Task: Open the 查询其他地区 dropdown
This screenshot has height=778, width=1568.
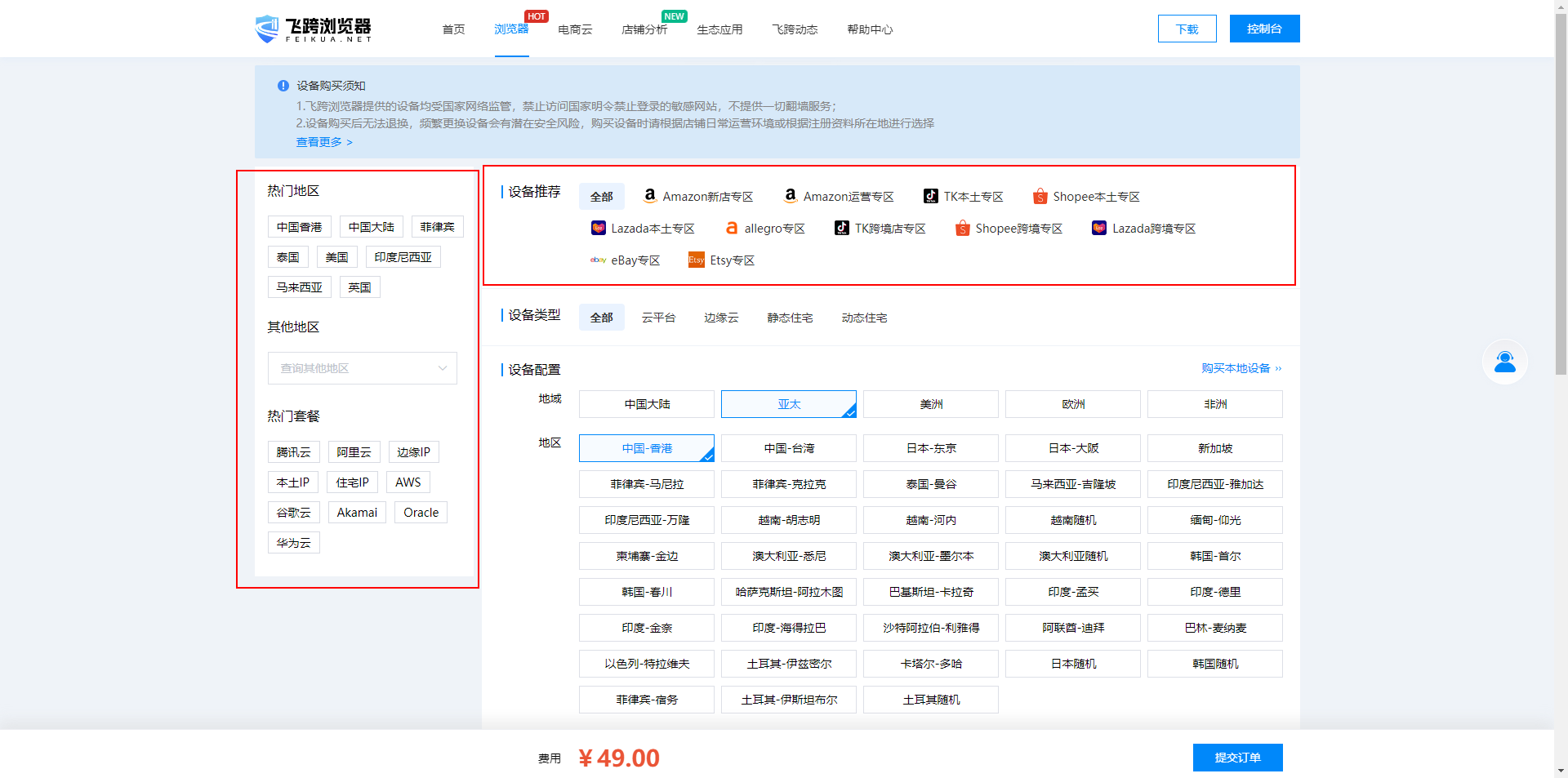Action: (363, 368)
